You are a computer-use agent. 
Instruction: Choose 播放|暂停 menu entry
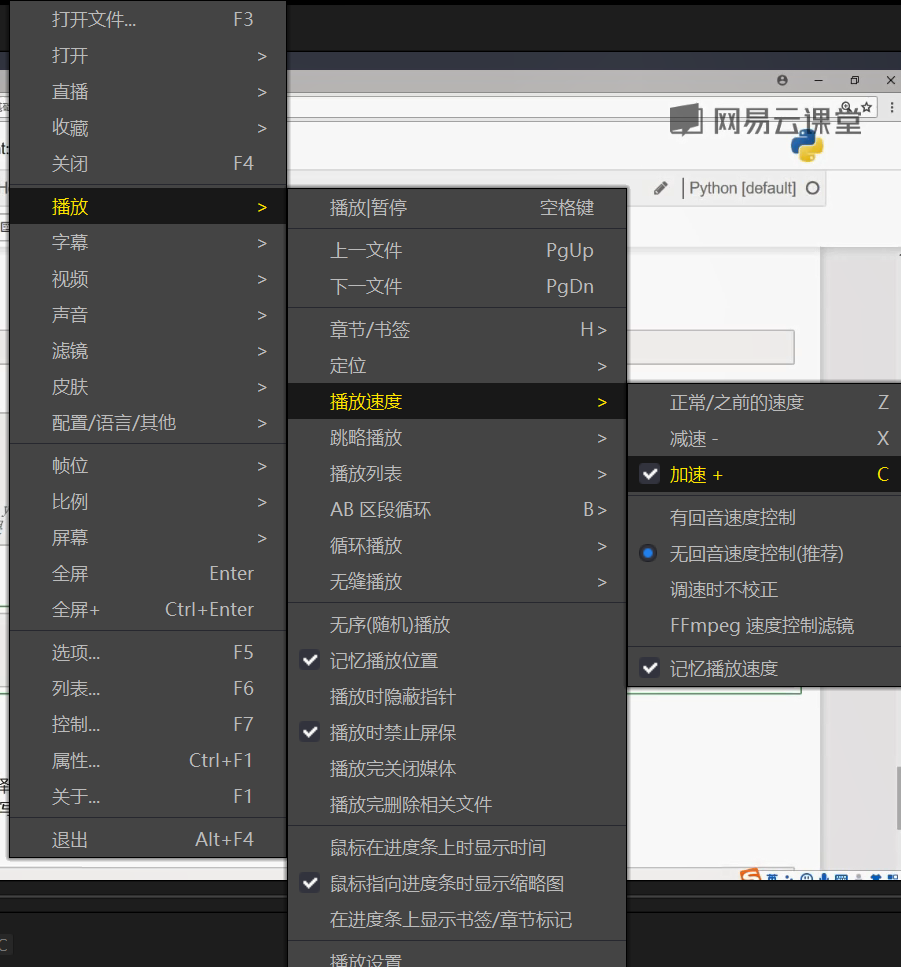457,208
